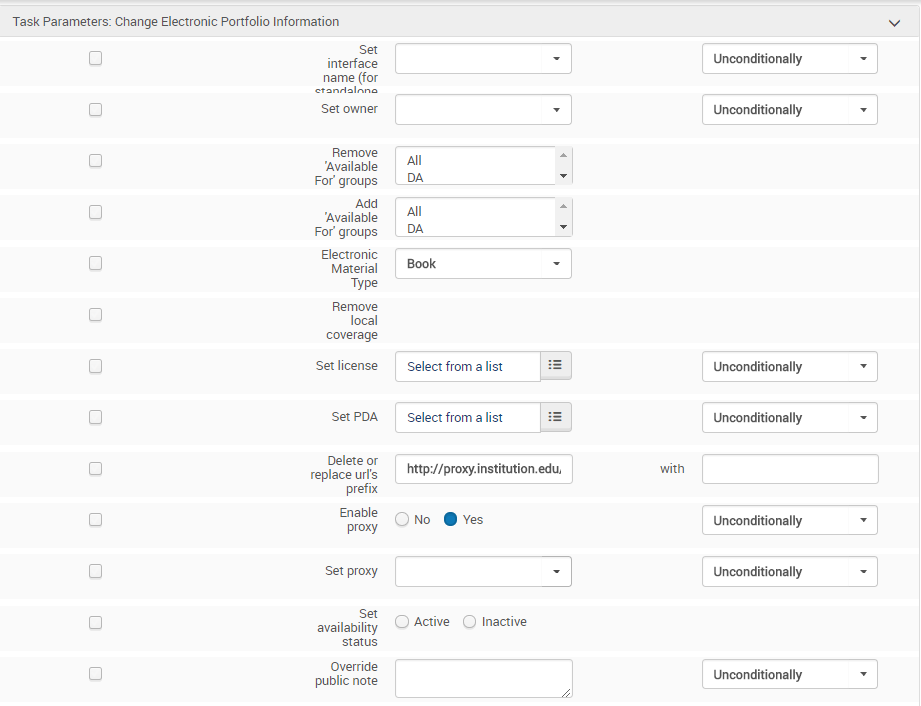Open the Set license list picker icon
Screen dimensions: 921x706
[x=555, y=366]
